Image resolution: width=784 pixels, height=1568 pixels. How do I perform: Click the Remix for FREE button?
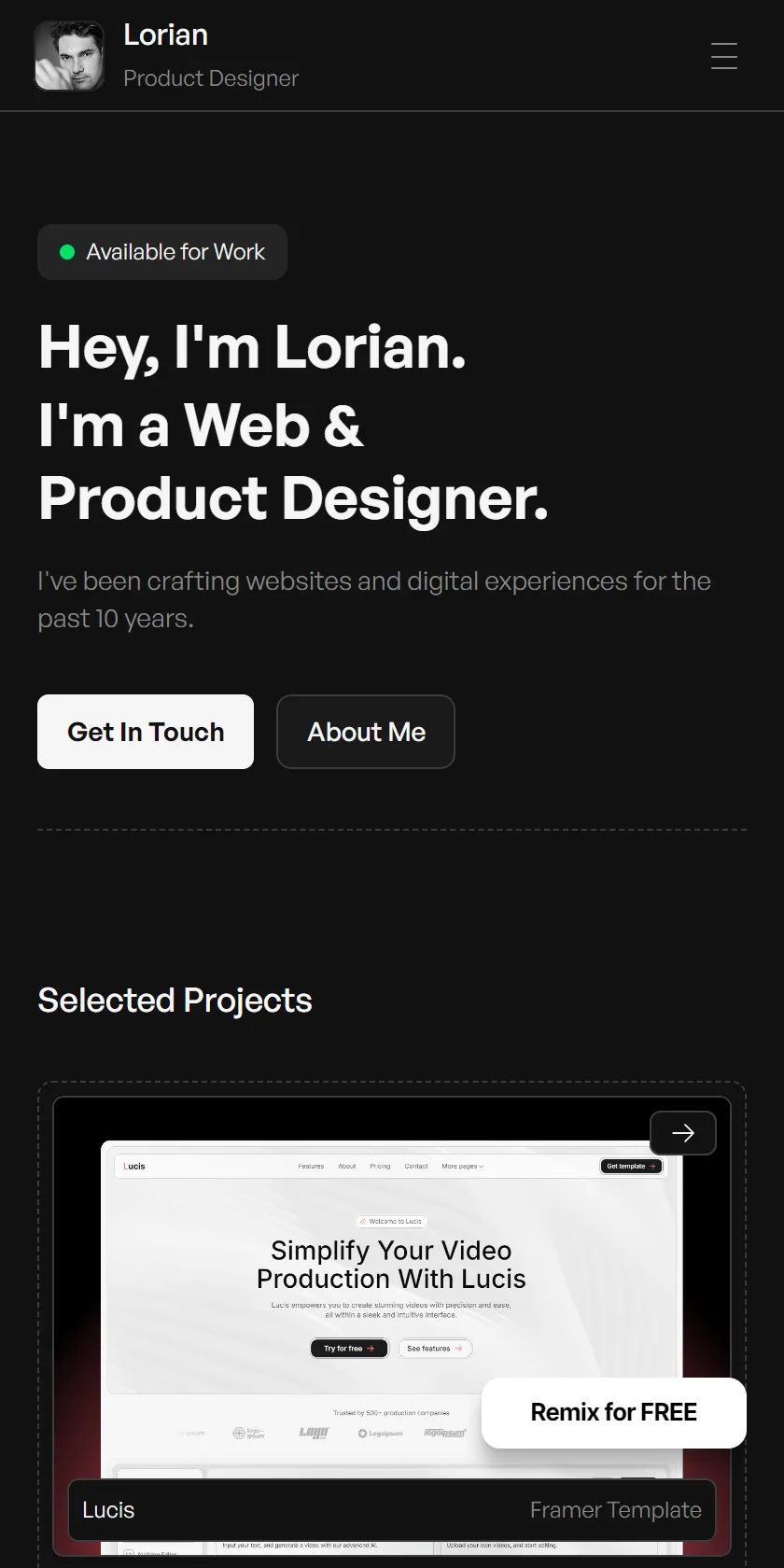[x=614, y=1413]
